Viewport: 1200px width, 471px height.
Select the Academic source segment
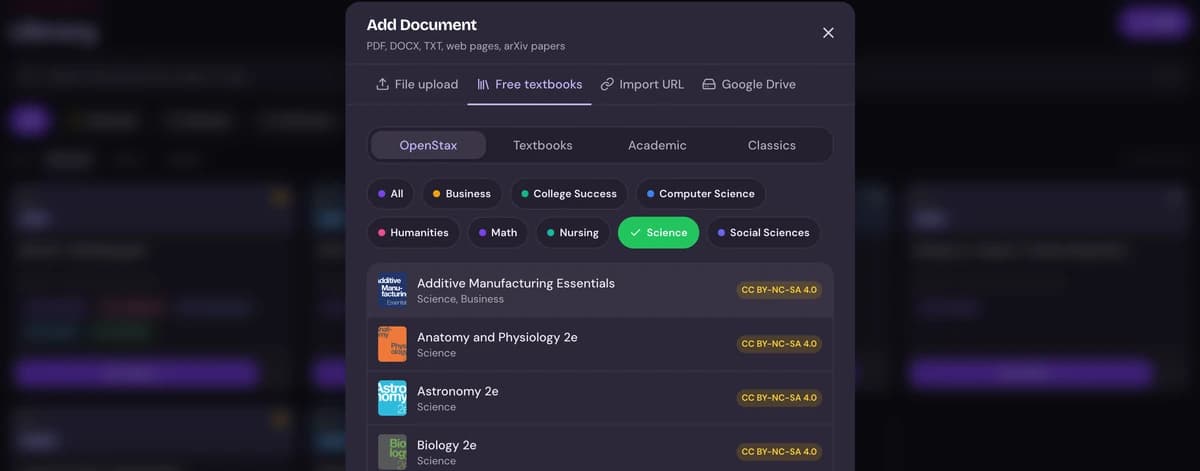coord(657,145)
